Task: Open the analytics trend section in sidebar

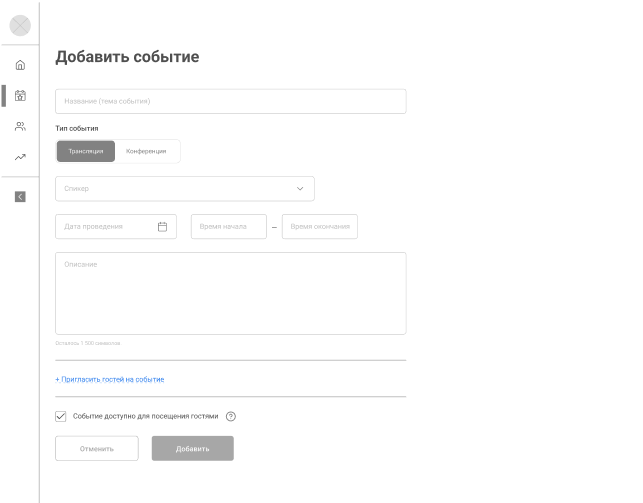Action: [x=20, y=157]
